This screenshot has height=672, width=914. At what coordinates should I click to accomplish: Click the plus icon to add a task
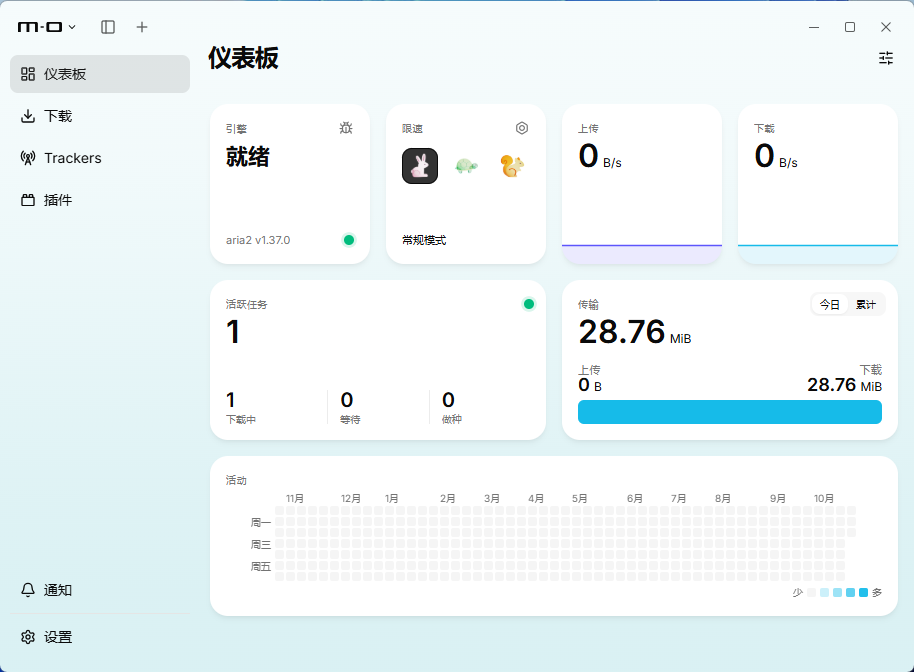coord(142,27)
